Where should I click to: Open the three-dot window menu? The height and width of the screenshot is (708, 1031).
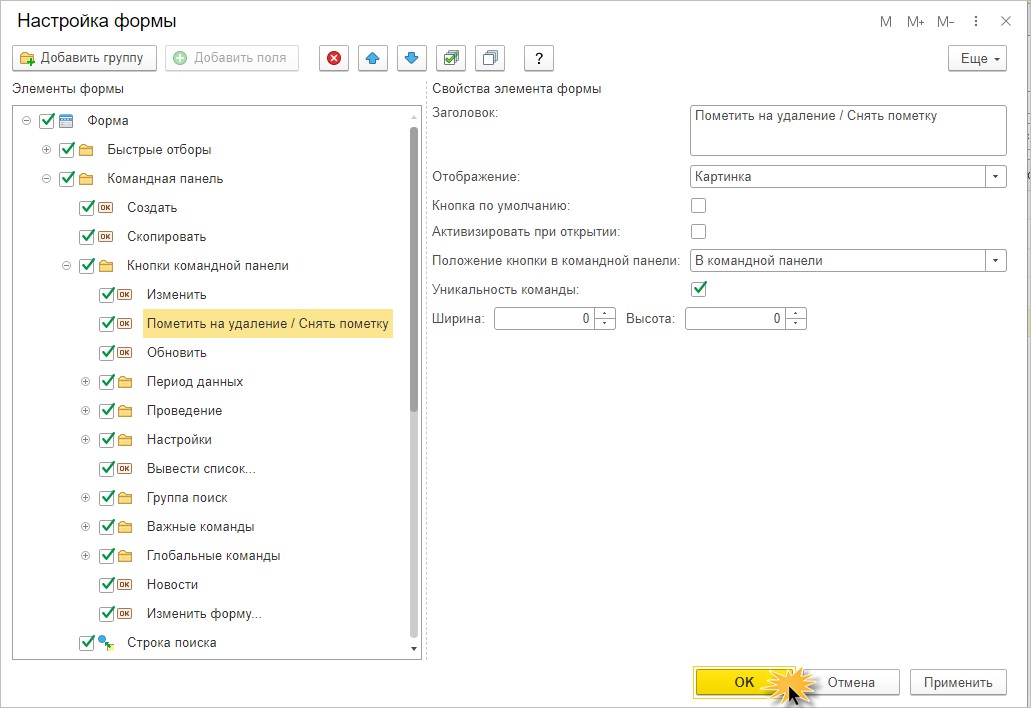[976, 21]
